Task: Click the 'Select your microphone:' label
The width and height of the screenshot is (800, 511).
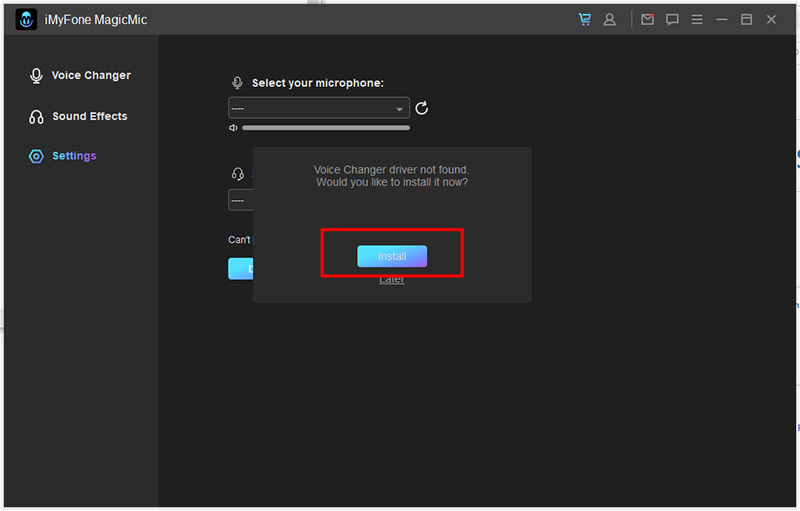Action: click(318, 83)
